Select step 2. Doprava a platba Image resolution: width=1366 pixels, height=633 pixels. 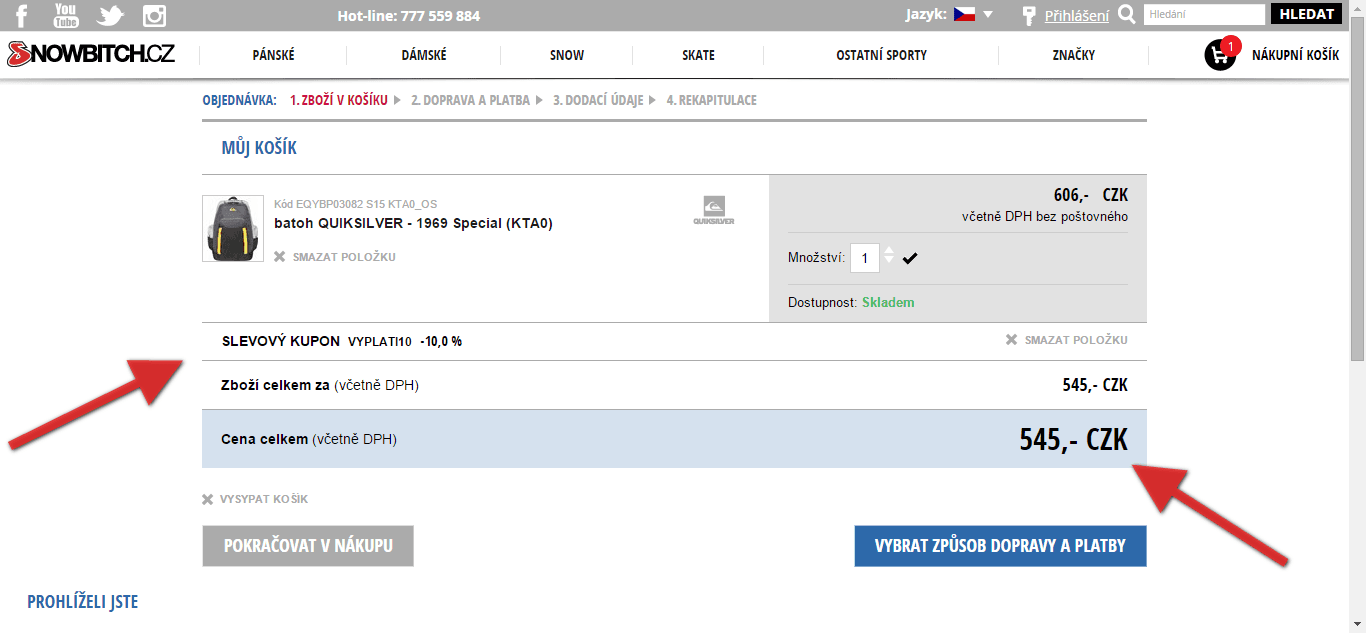[x=470, y=100]
